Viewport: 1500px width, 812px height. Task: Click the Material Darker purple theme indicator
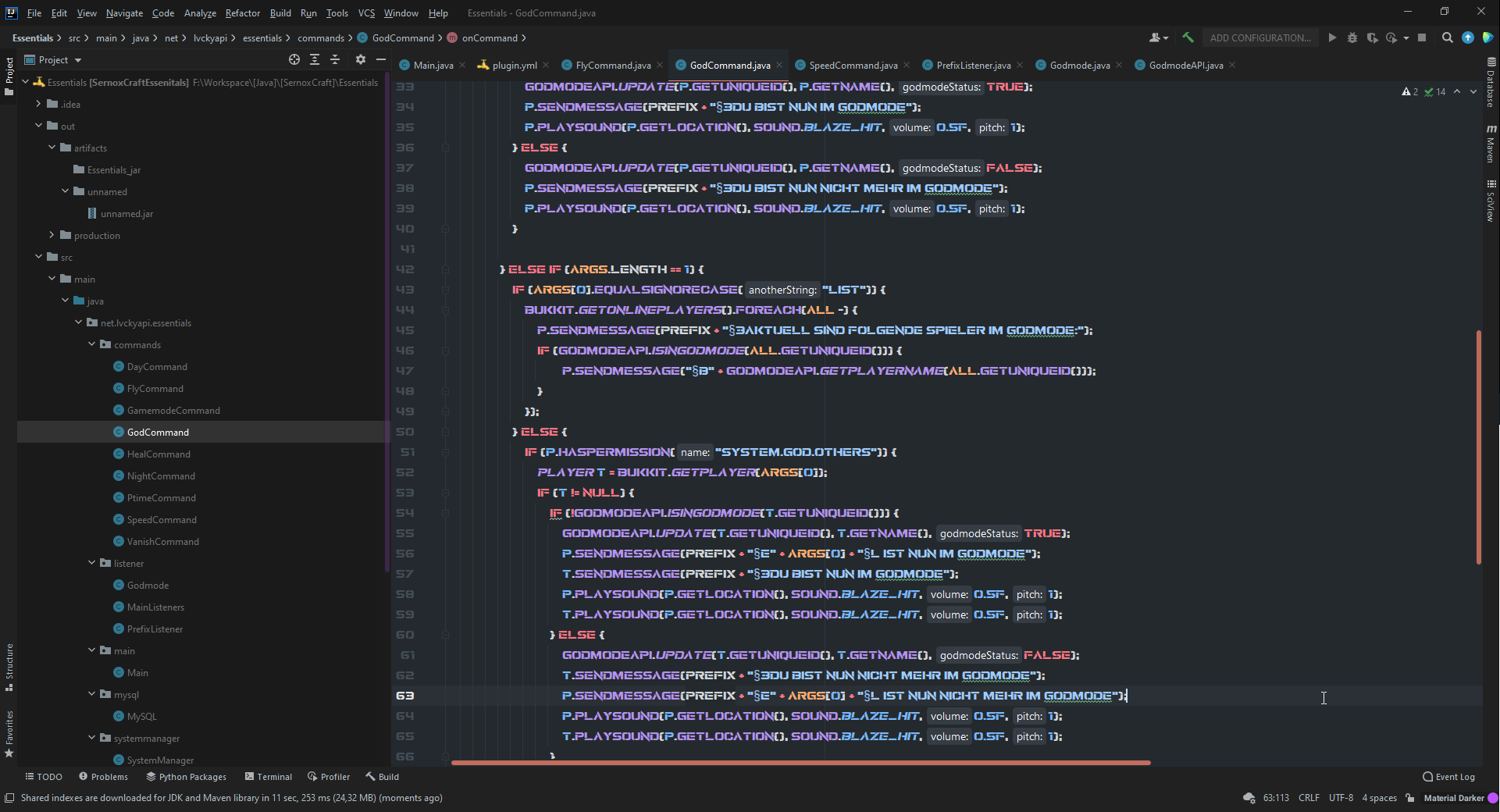tap(1492, 798)
